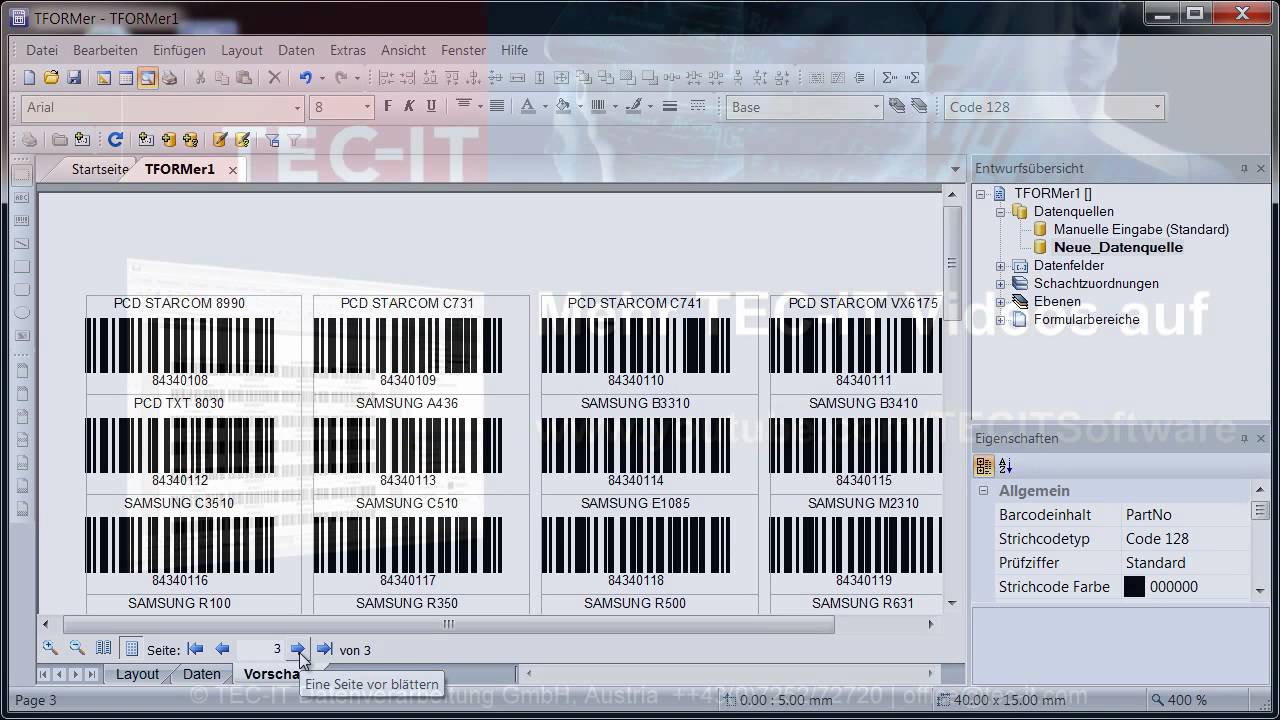1280x720 pixels.
Task: Save the form with the floppy icon
Action: pos(74,77)
